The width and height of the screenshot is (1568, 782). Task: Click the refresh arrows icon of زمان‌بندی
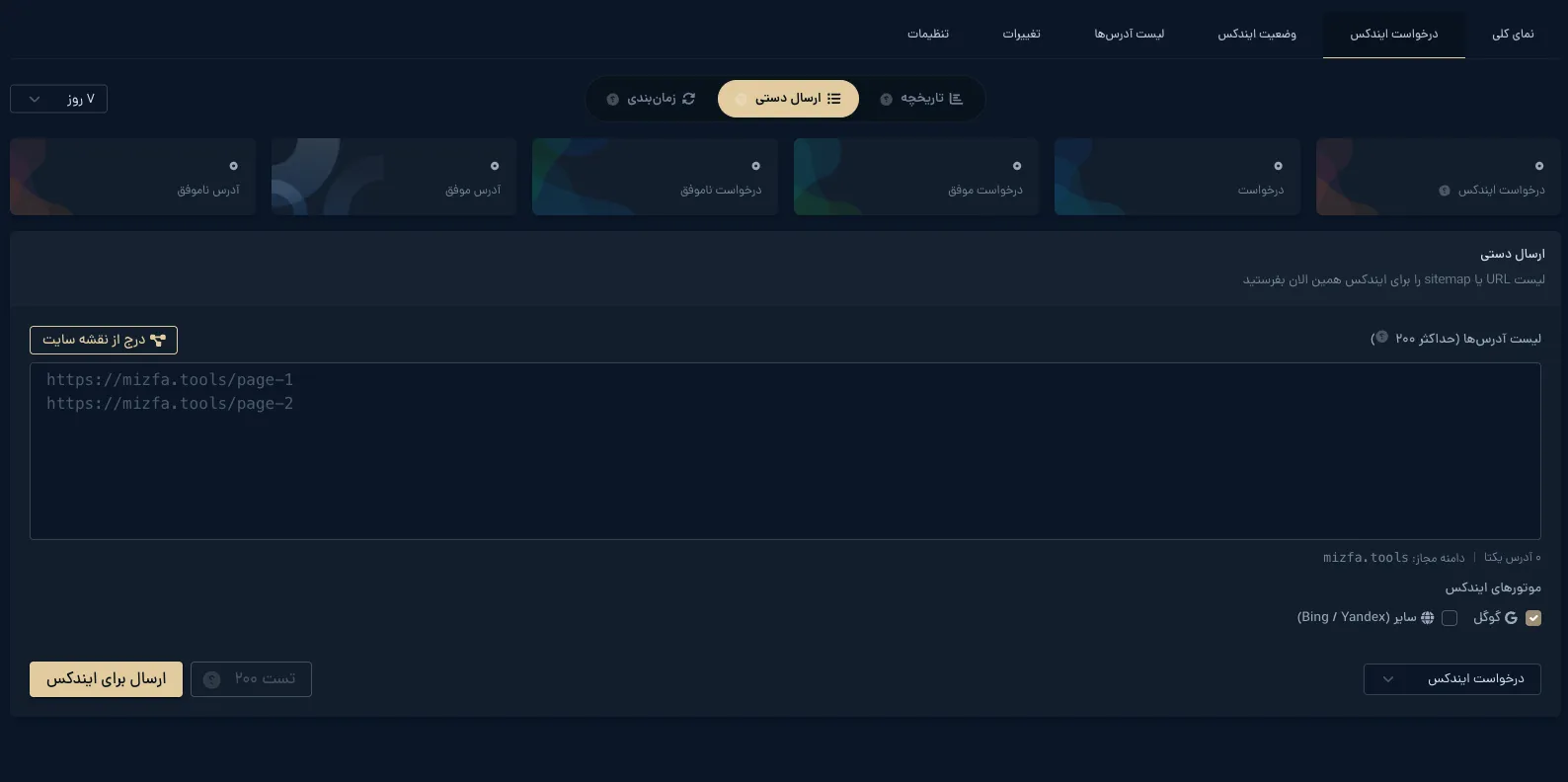tap(689, 99)
